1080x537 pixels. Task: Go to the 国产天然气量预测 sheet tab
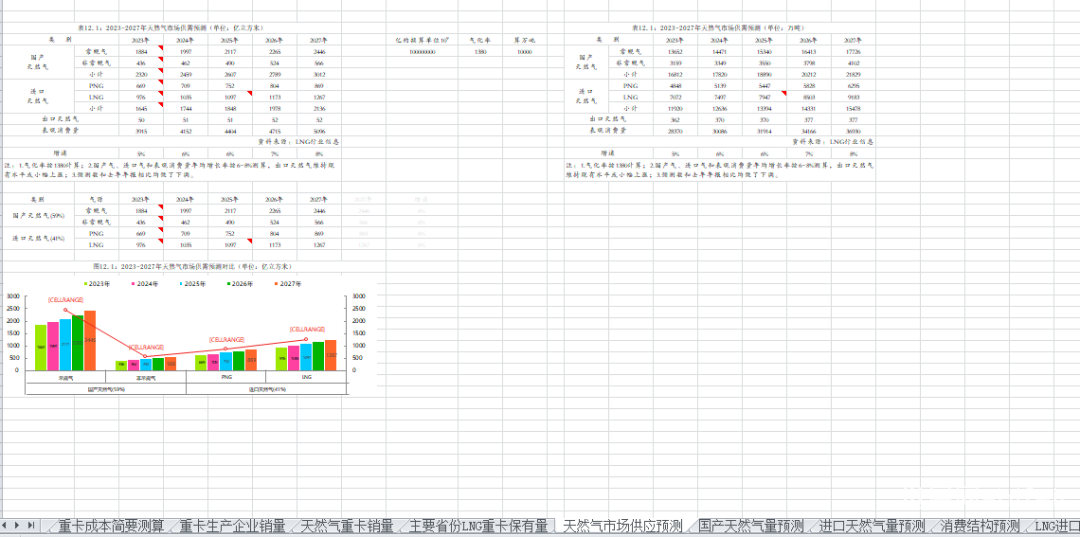click(x=750, y=526)
